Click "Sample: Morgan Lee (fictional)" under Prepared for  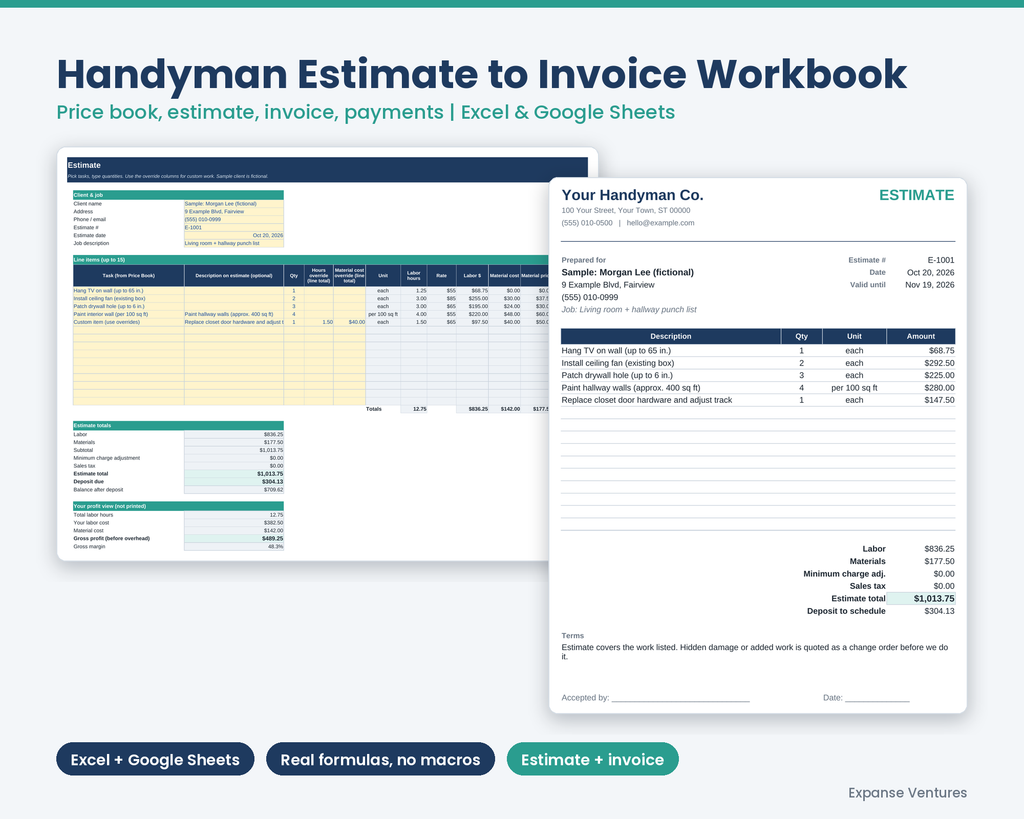[x=628, y=272]
